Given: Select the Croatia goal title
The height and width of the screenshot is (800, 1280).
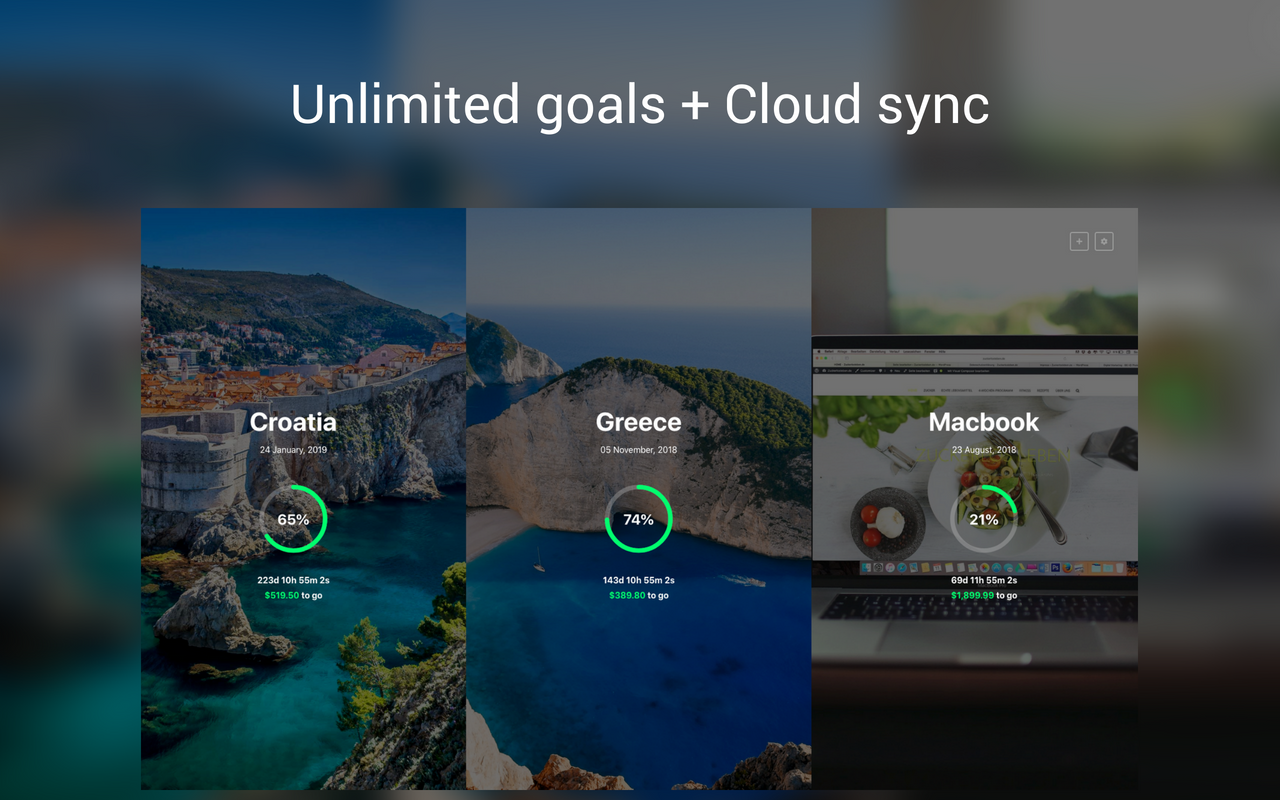Looking at the screenshot, I should (293, 422).
